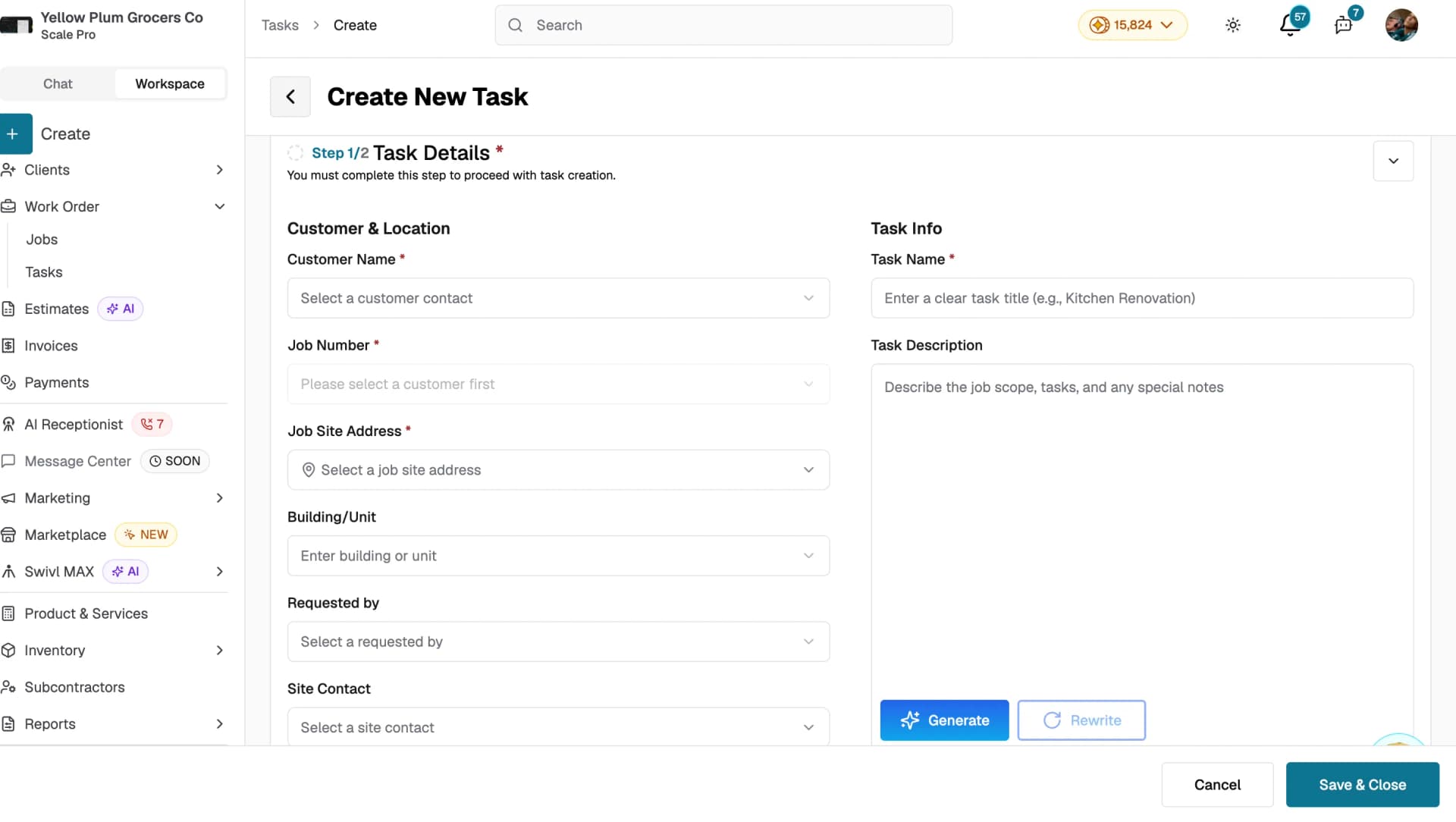Click the AI Receptionist icon

(x=8, y=425)
